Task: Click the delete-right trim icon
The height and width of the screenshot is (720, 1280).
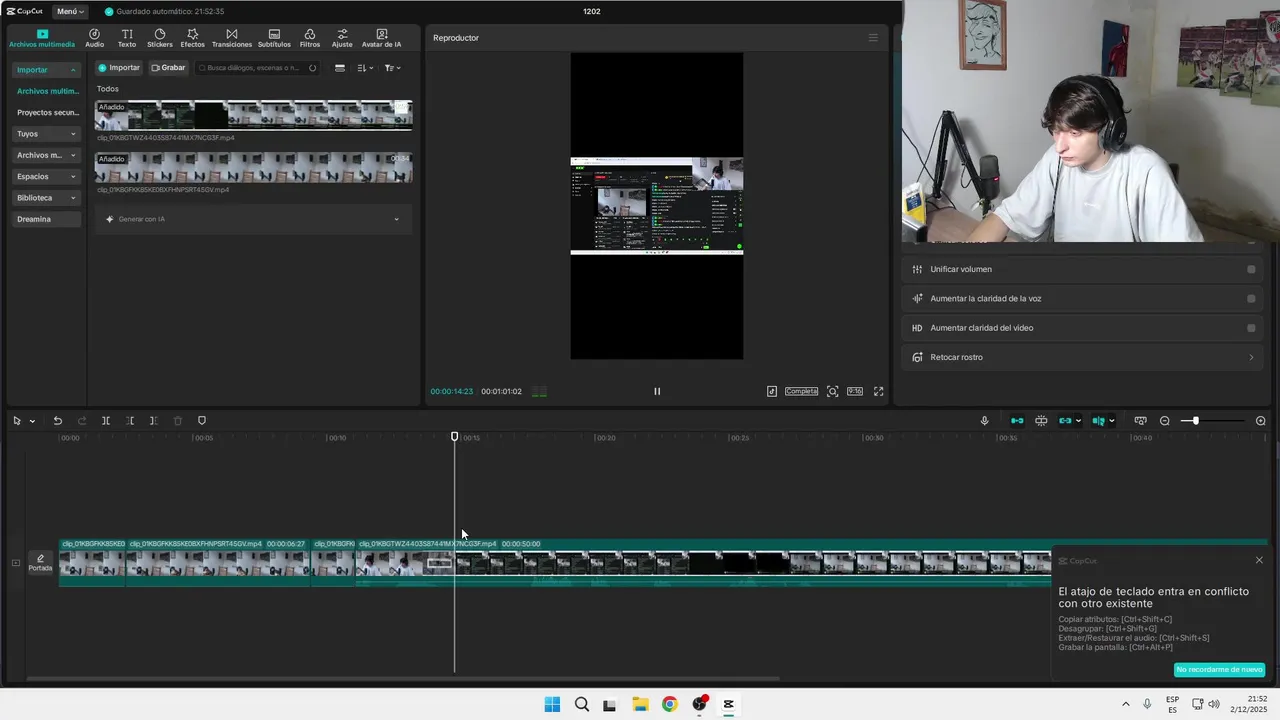Action: (153, 421)
